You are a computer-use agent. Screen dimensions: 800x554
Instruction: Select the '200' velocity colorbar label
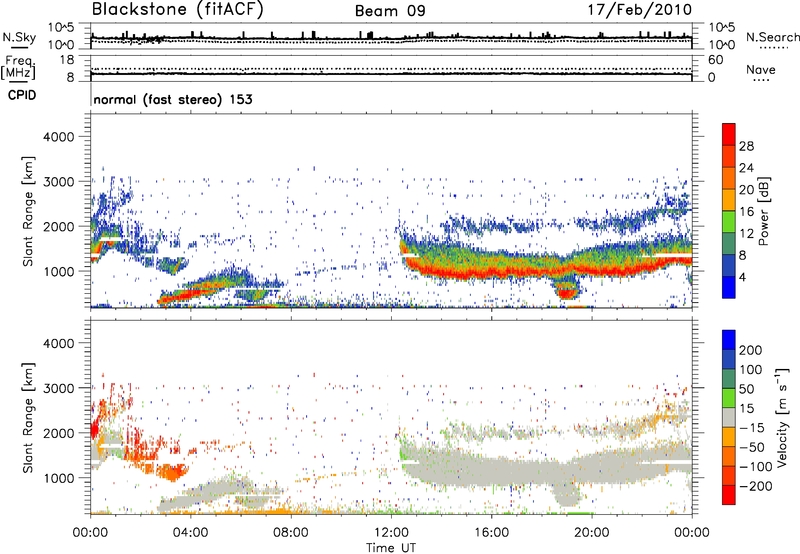(x=751, y=350)
